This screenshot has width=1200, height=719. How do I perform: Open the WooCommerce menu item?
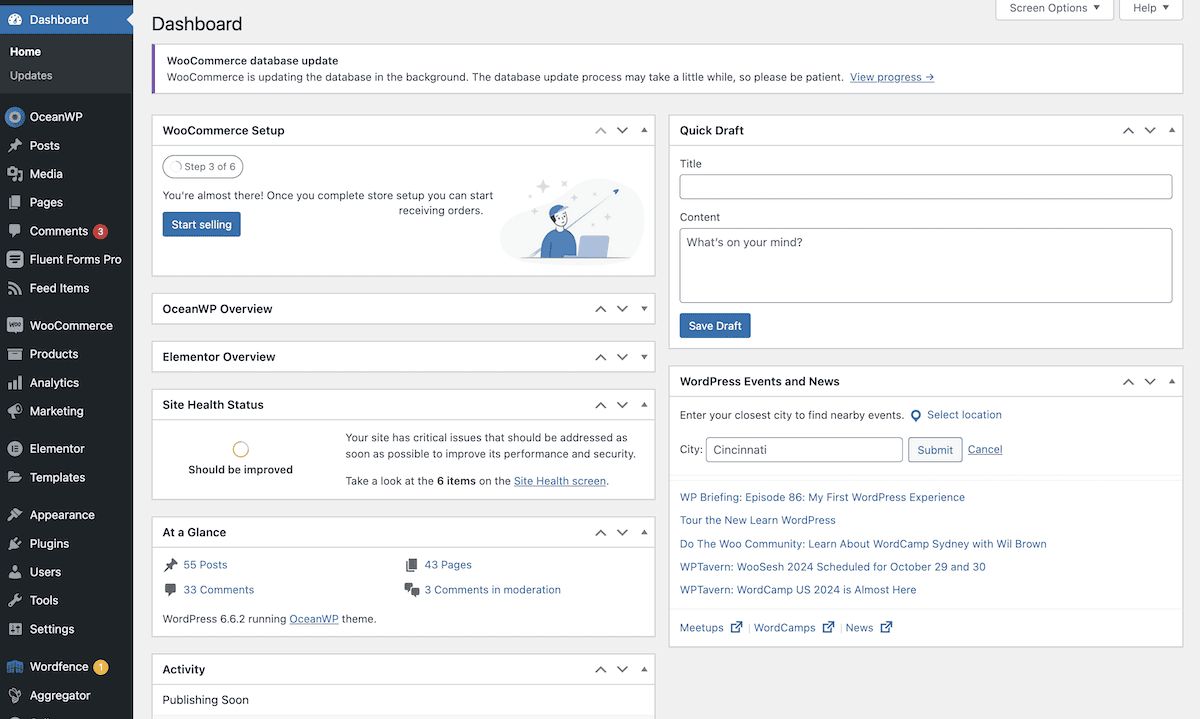click(x=66, y=325)
